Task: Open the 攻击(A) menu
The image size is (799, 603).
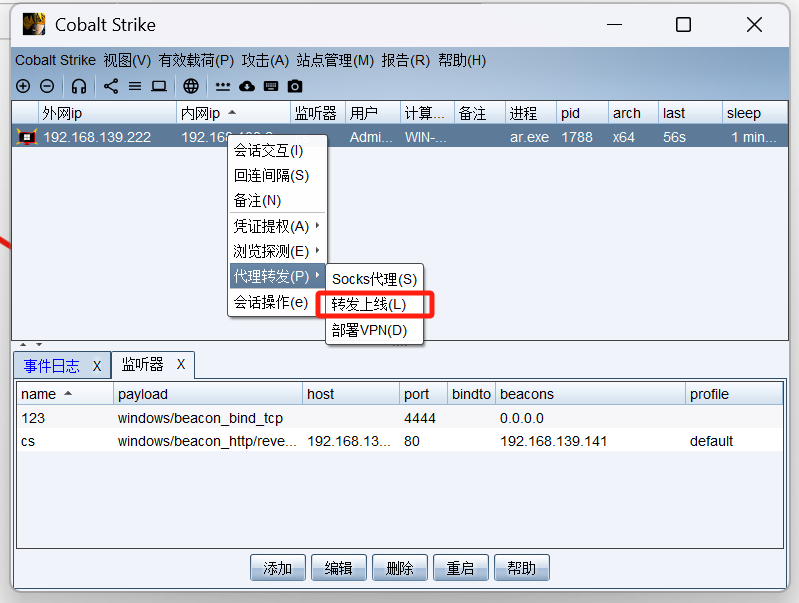Action: 265,60
